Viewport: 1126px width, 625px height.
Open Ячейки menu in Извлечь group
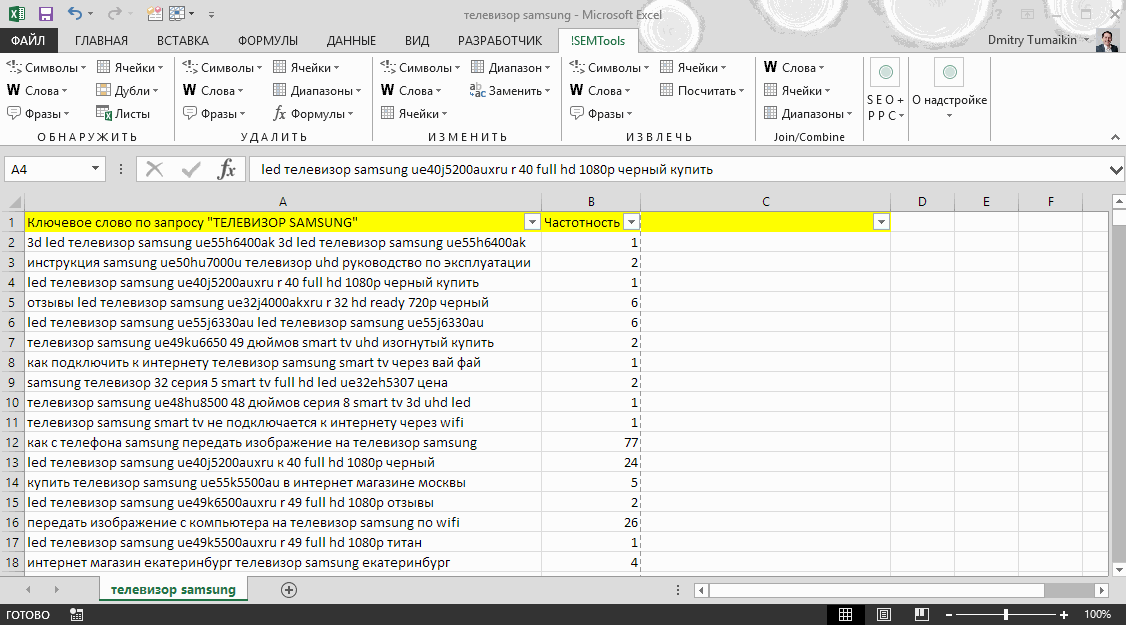pos(693,68)
